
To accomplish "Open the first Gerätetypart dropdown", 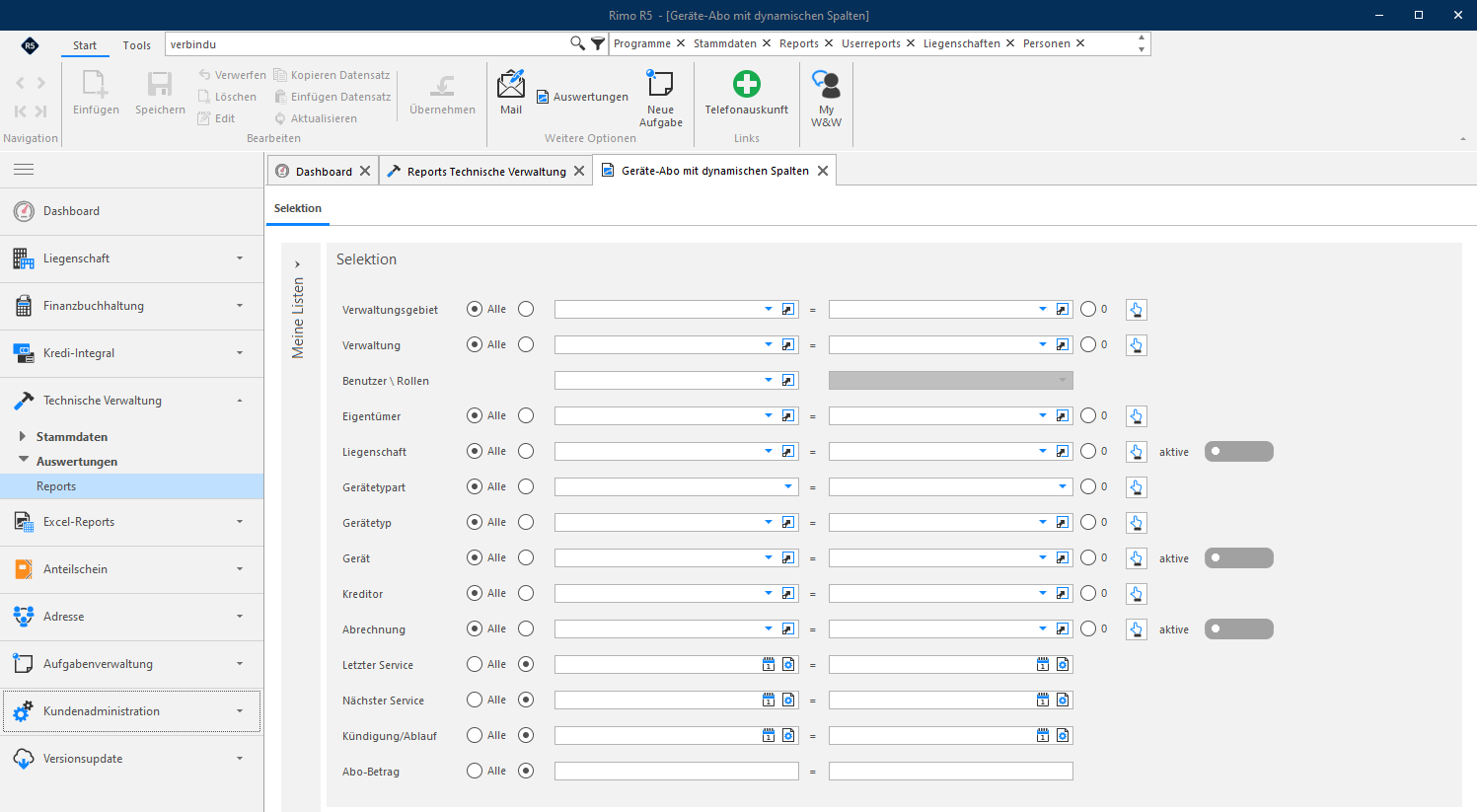I will (788, 487).
